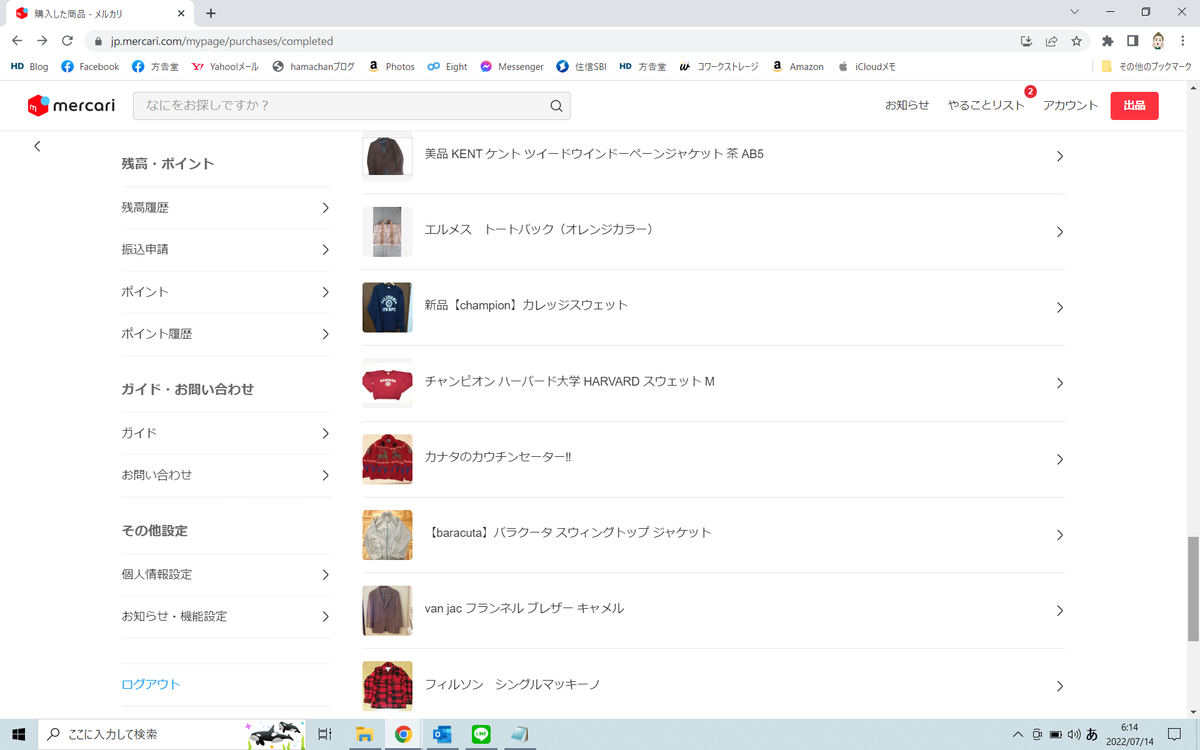Open the Messenger bookmark
The height and width of the screenshot is (750, 1200).
(511, 67)
